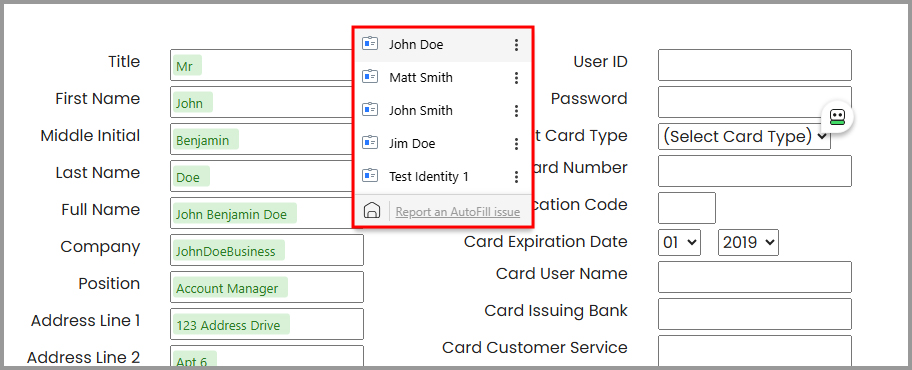The width and height of the screenshot is (912, 370).
Task: Click the card verification code input field
Action: click(687, 208)
